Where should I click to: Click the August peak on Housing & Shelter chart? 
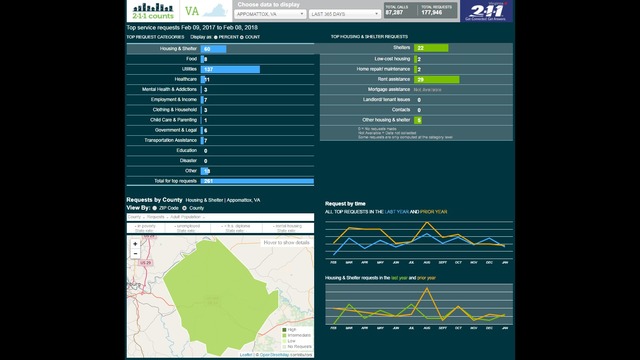pos(427,289)
